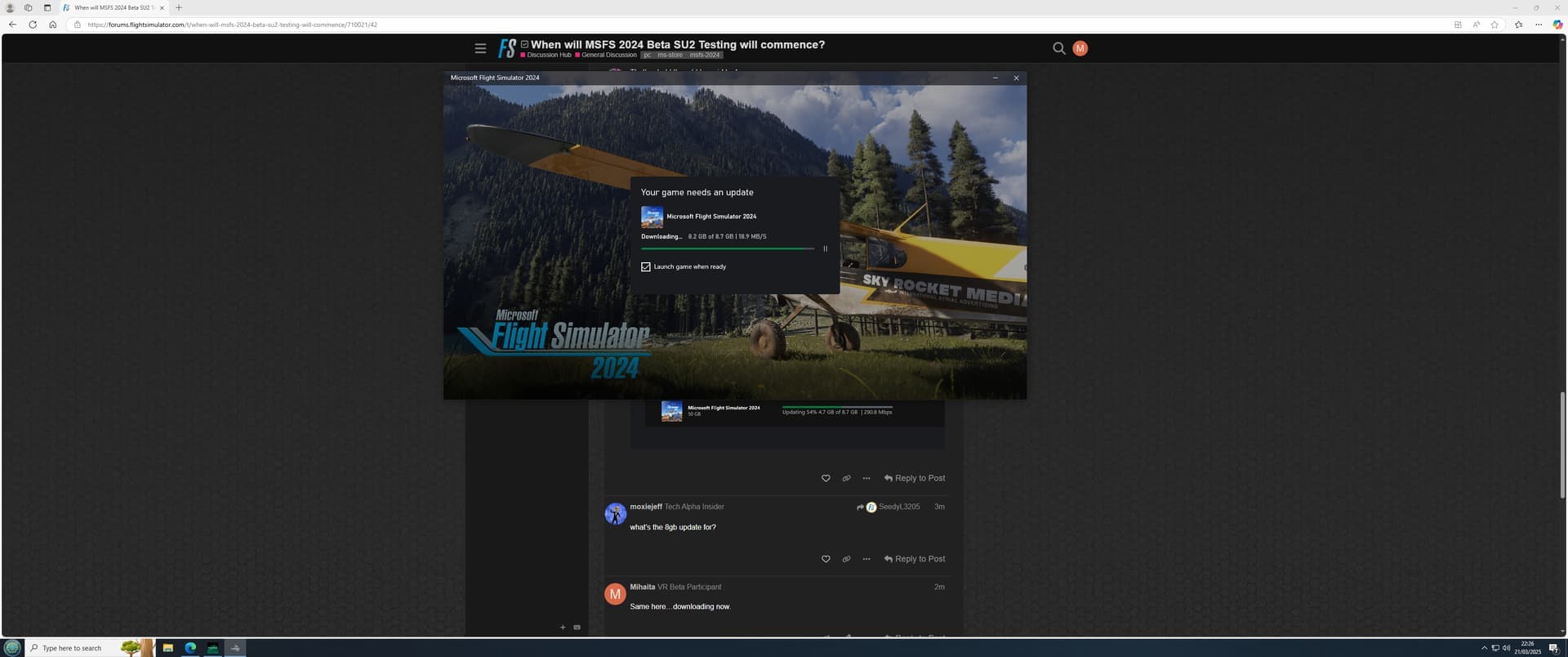Screen dimensions: 1568x657
Task: Open Flight Simulator taskbar icon
Action: [x=235, y=648]
